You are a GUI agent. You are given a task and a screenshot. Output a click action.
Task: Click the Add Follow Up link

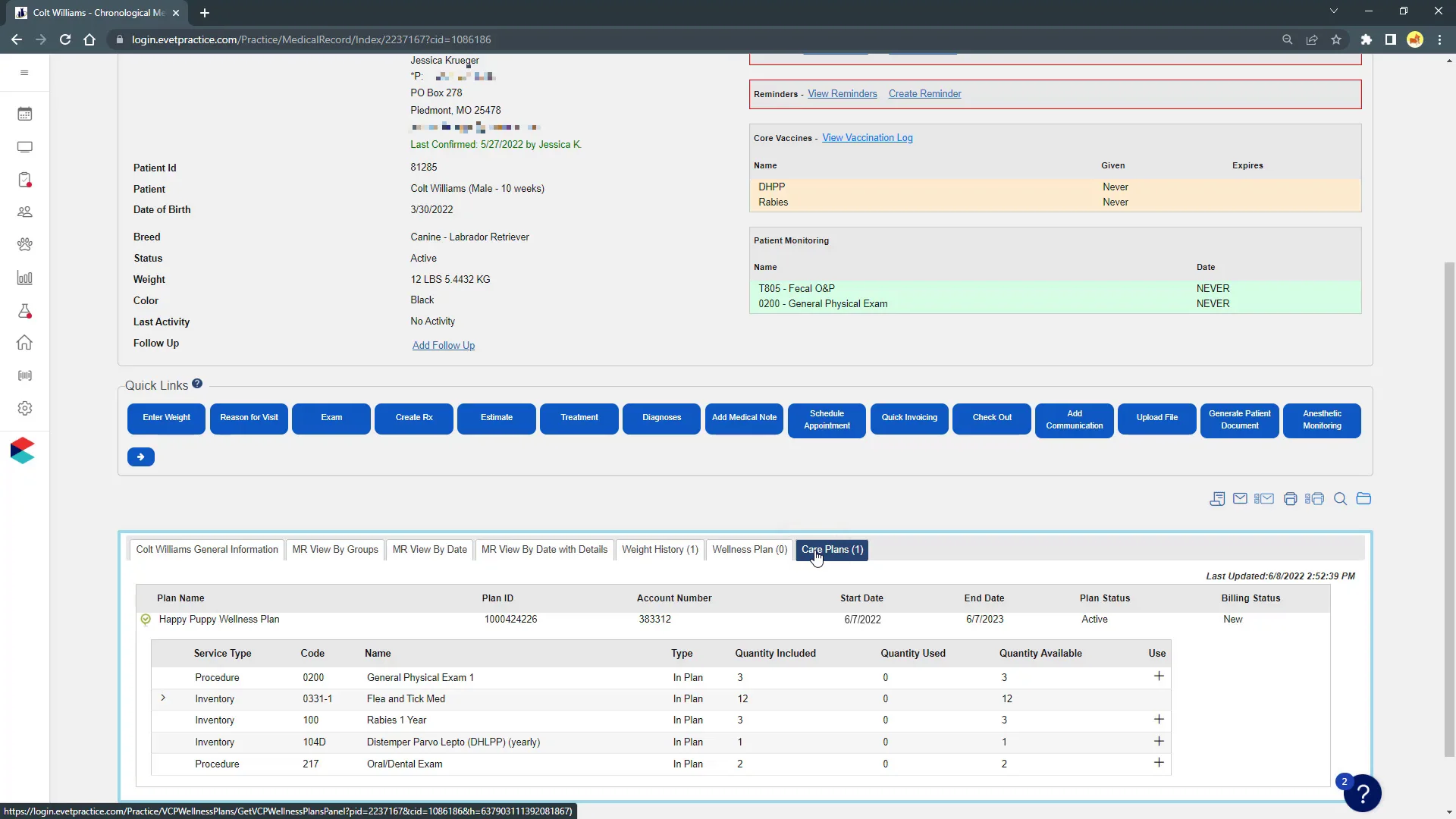444,346
